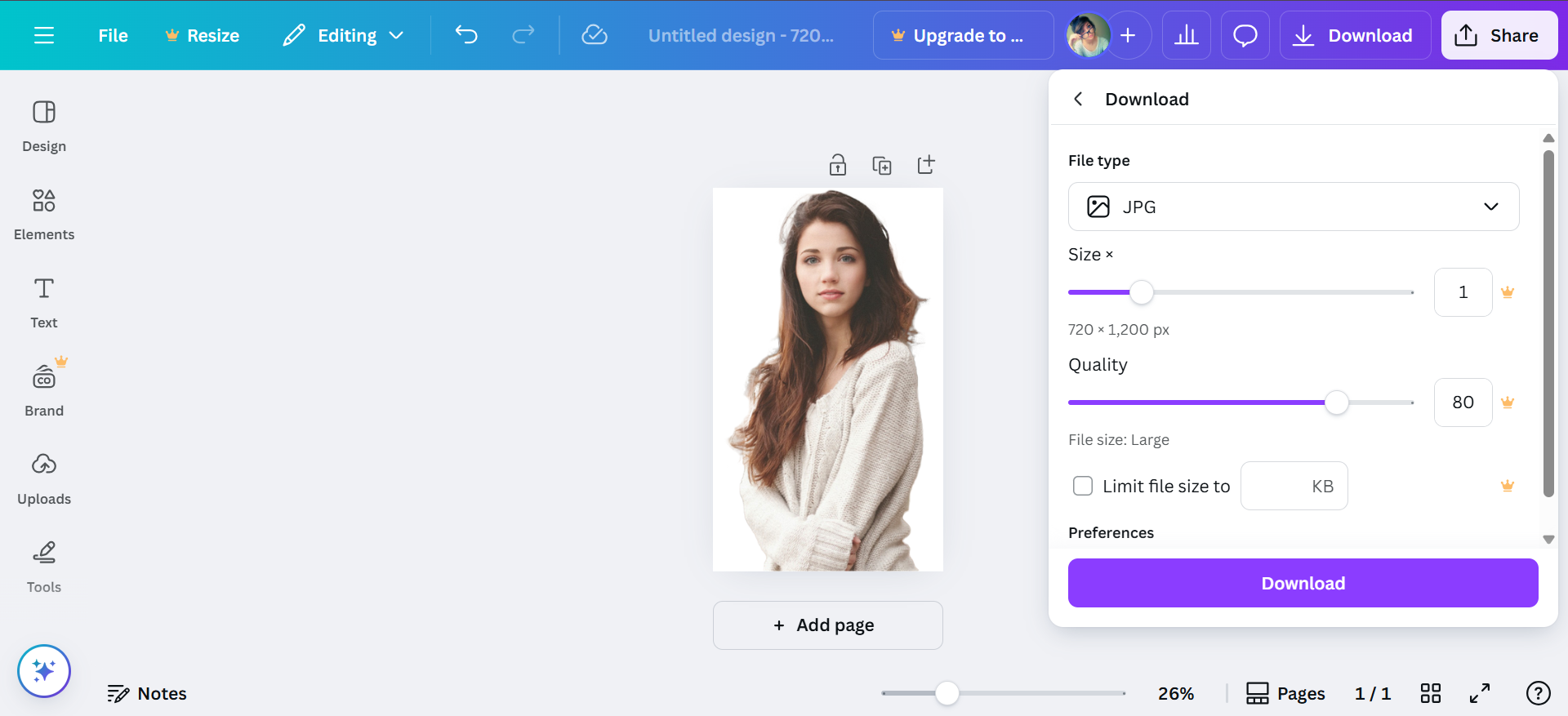Click the purple Download button

tap(1303, 583)
